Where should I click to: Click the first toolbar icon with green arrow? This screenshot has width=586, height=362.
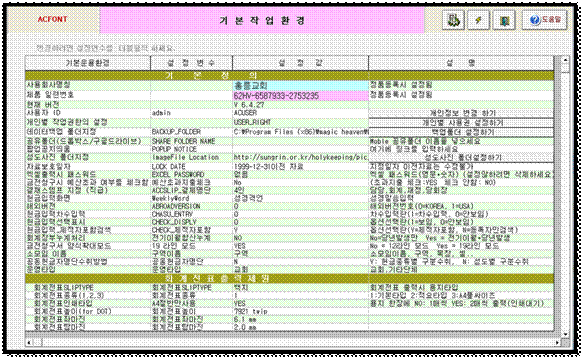pyautogui.click(x=453, y=20)
